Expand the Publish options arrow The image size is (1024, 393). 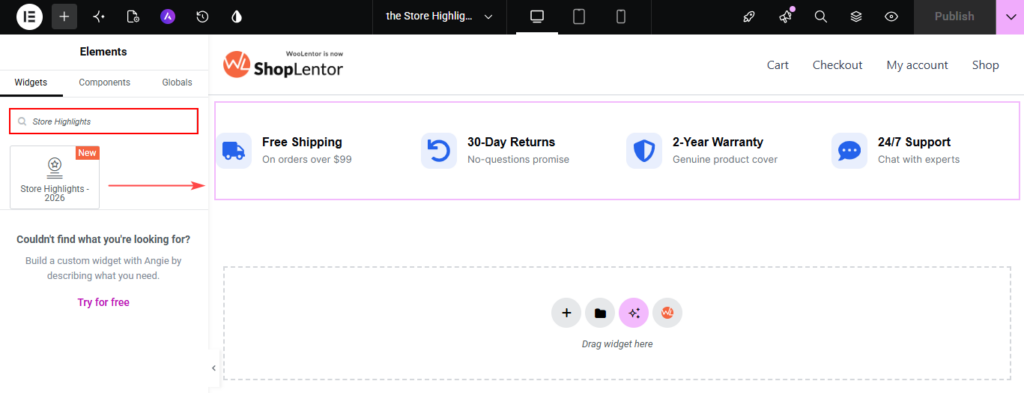pos(1011,17)
